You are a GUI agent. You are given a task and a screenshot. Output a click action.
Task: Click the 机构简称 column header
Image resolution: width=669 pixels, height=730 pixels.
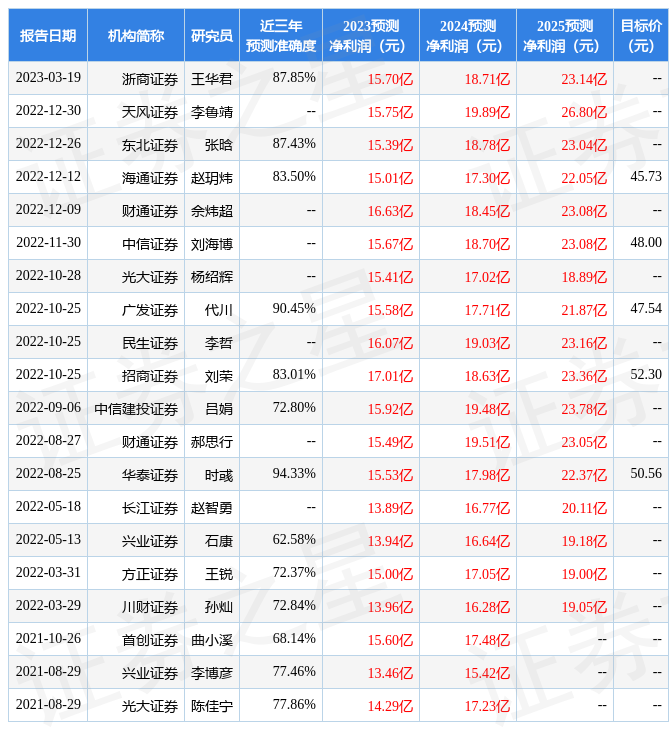tap(136, 35)
